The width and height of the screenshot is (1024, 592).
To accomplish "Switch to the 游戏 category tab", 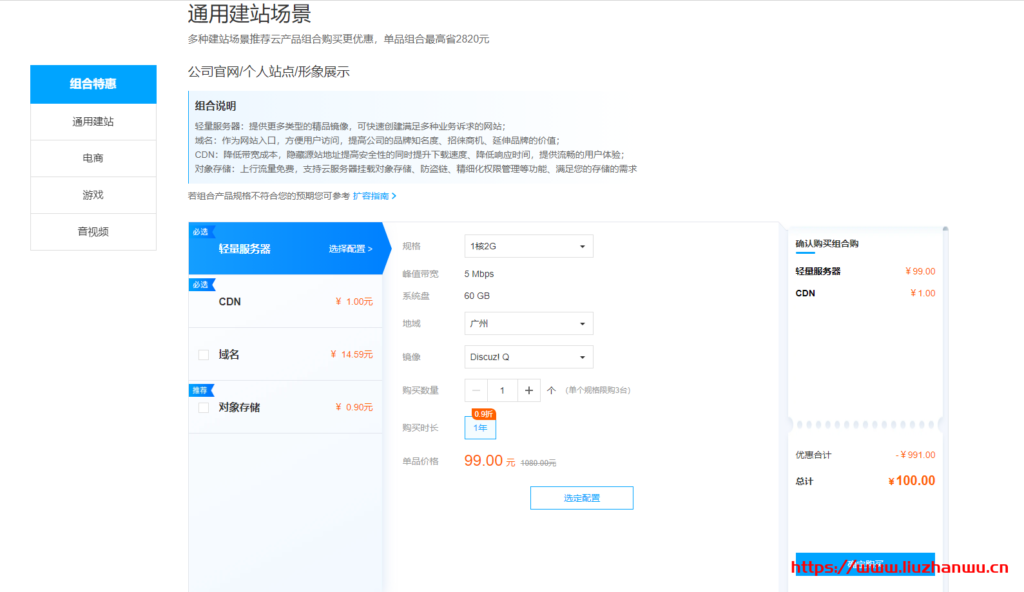I will 93,194.
